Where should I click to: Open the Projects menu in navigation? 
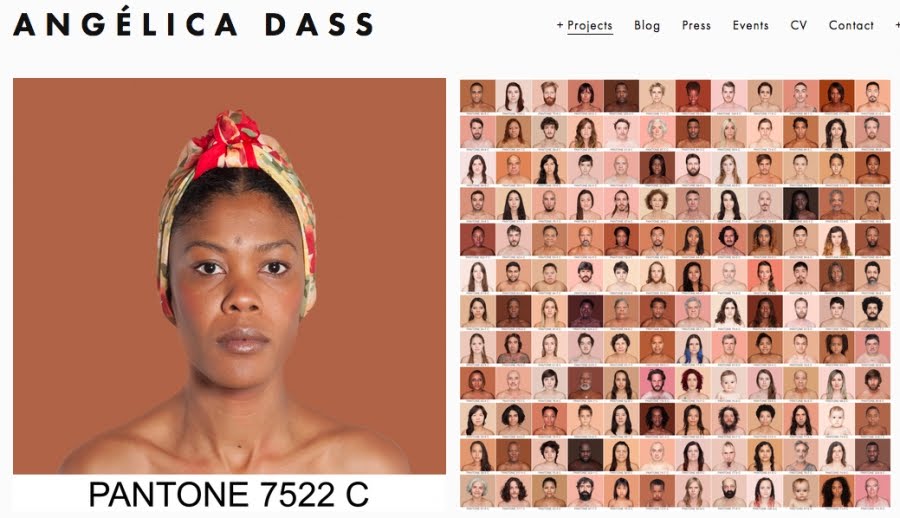(x=589, y=25)
